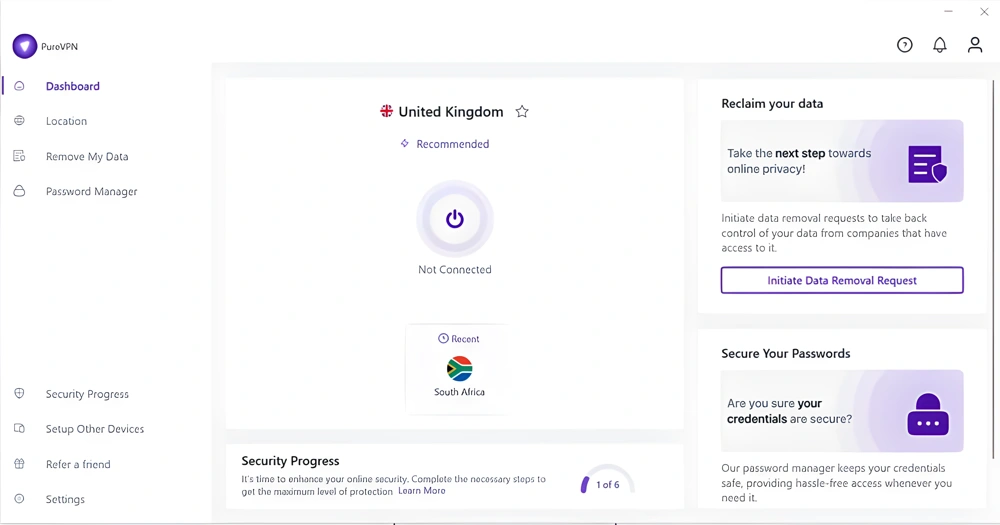Favorite United Kingdom with the star icon
The height and width of the screenshot is (525, 1000).
(522, 112)
